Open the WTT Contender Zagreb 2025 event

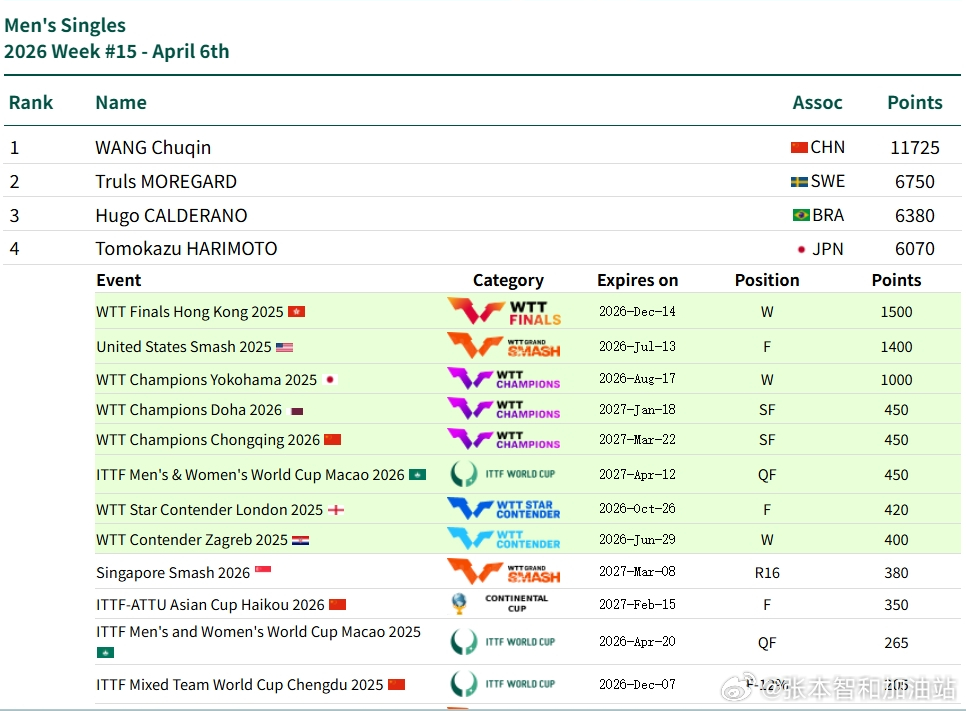192,540
